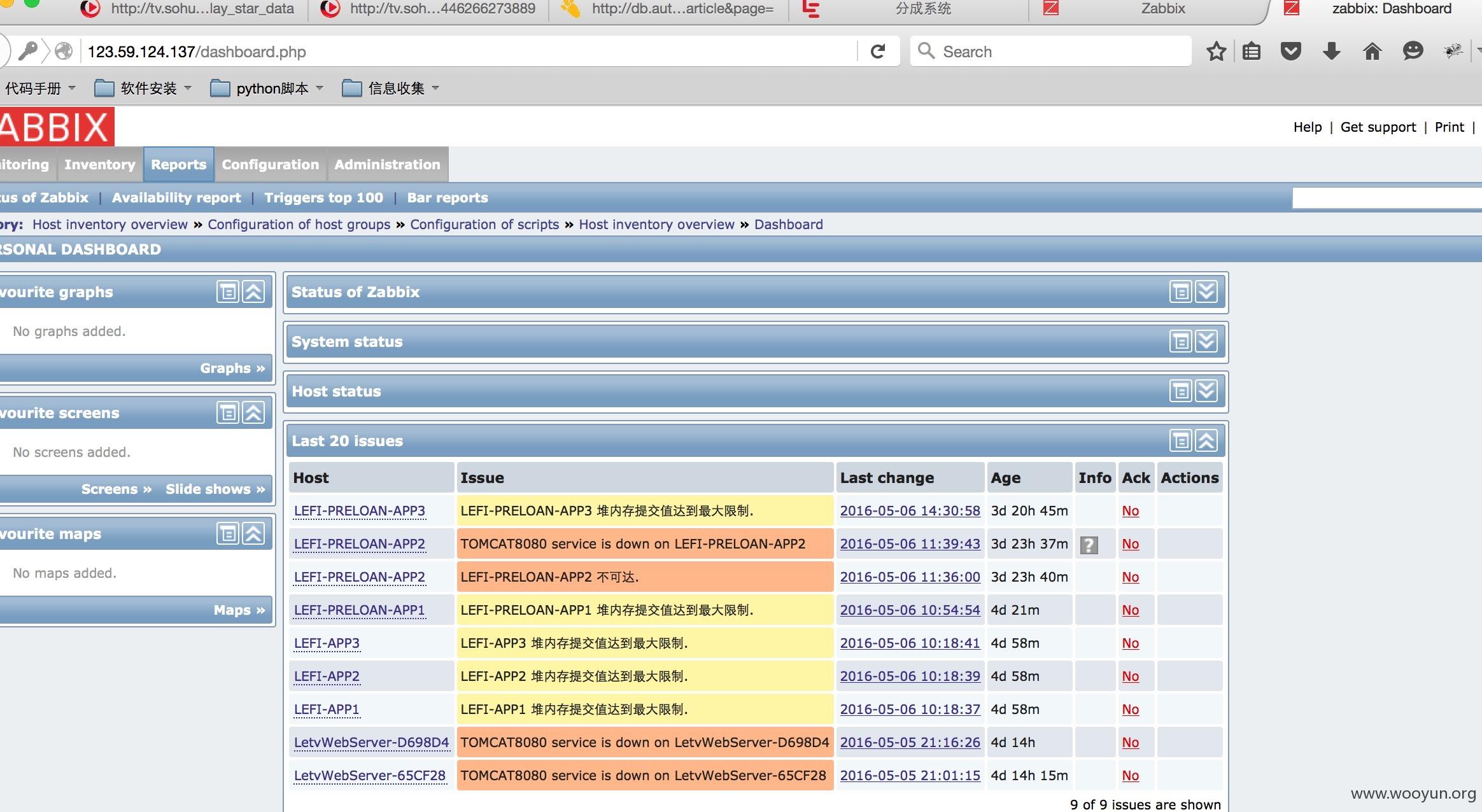Bookmark this page with the star icon
The width and height of the screenshot is (1482, 812).
point(1216,52)
